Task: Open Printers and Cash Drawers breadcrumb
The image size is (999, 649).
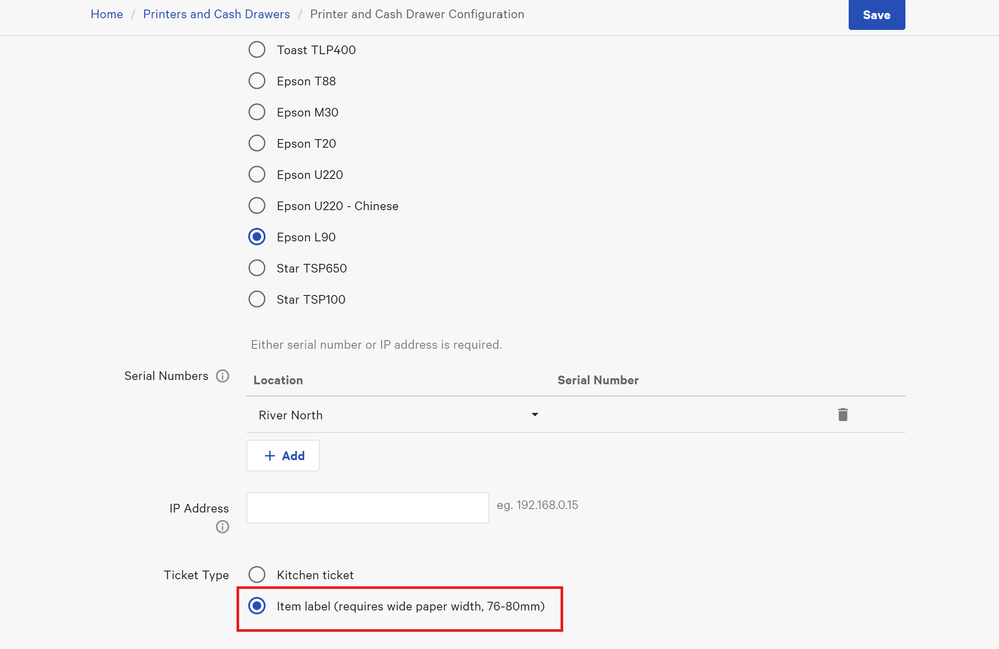Action: point(216,15)
